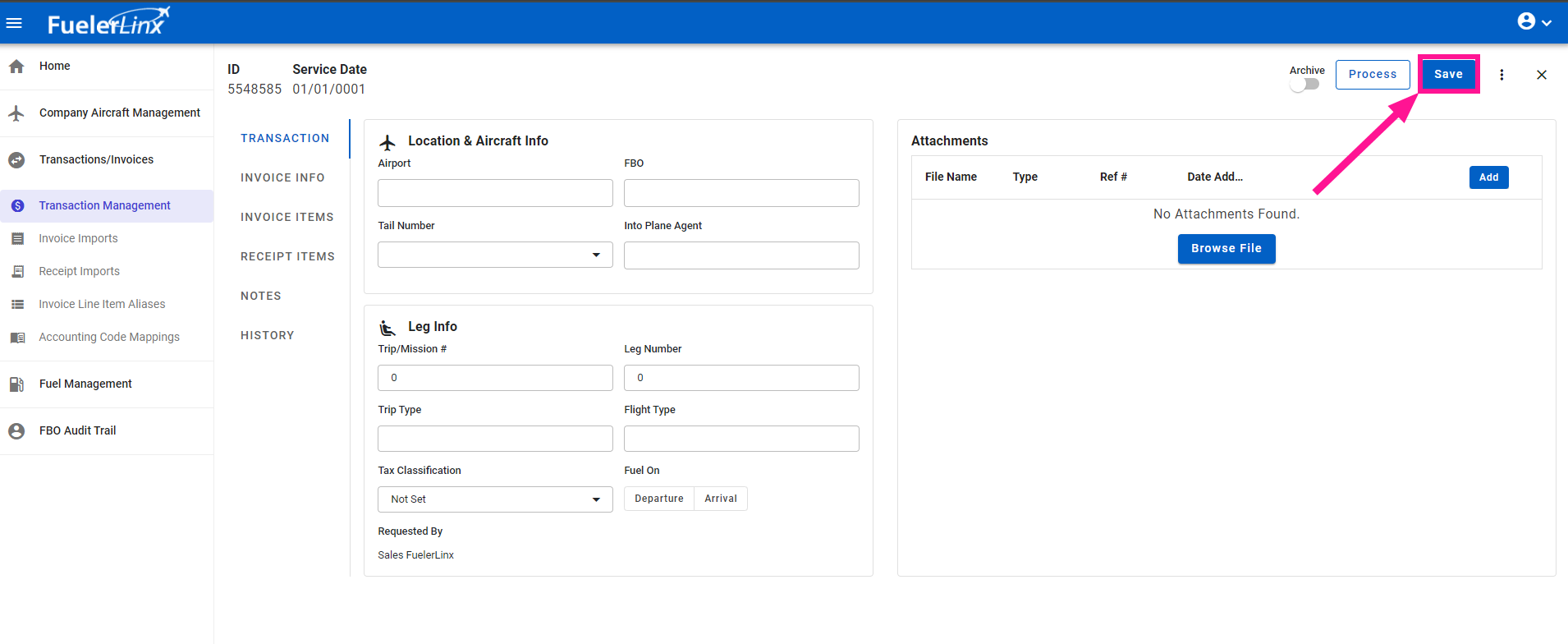Click the Leg Number input field
The width and height of the screenshot is (1568, 644).
click(741, 378)
